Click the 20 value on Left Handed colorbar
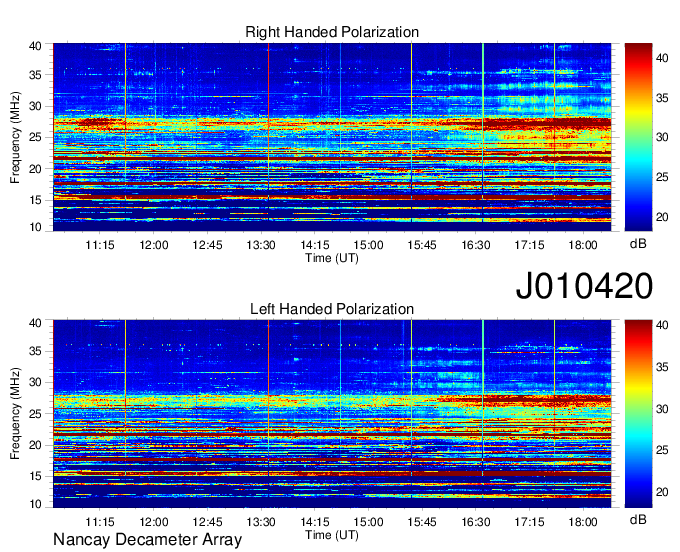 [x=662, y=492]
